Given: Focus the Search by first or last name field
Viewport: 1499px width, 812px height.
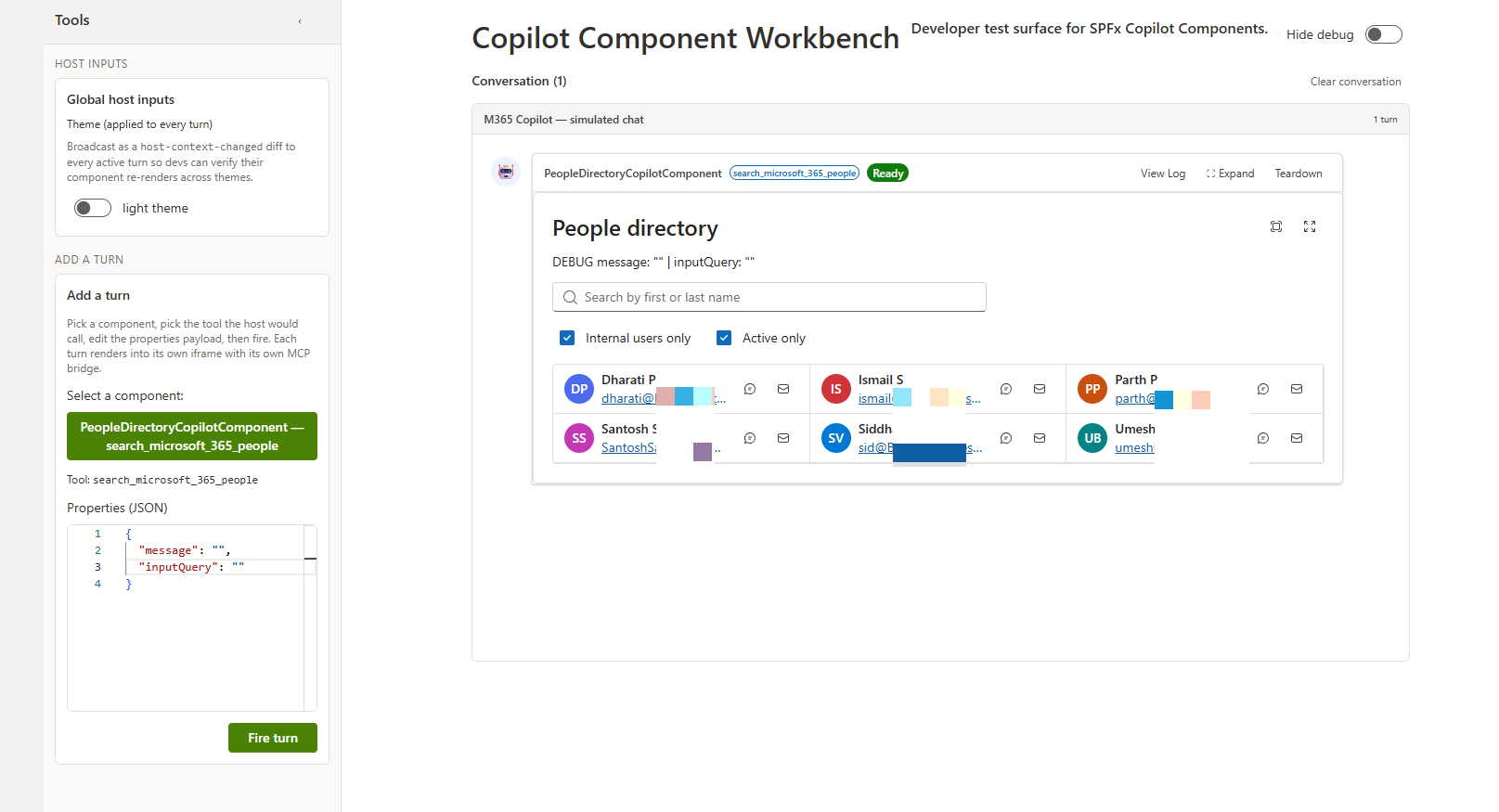Looking at the screenshot, I should tap(769, 297).
